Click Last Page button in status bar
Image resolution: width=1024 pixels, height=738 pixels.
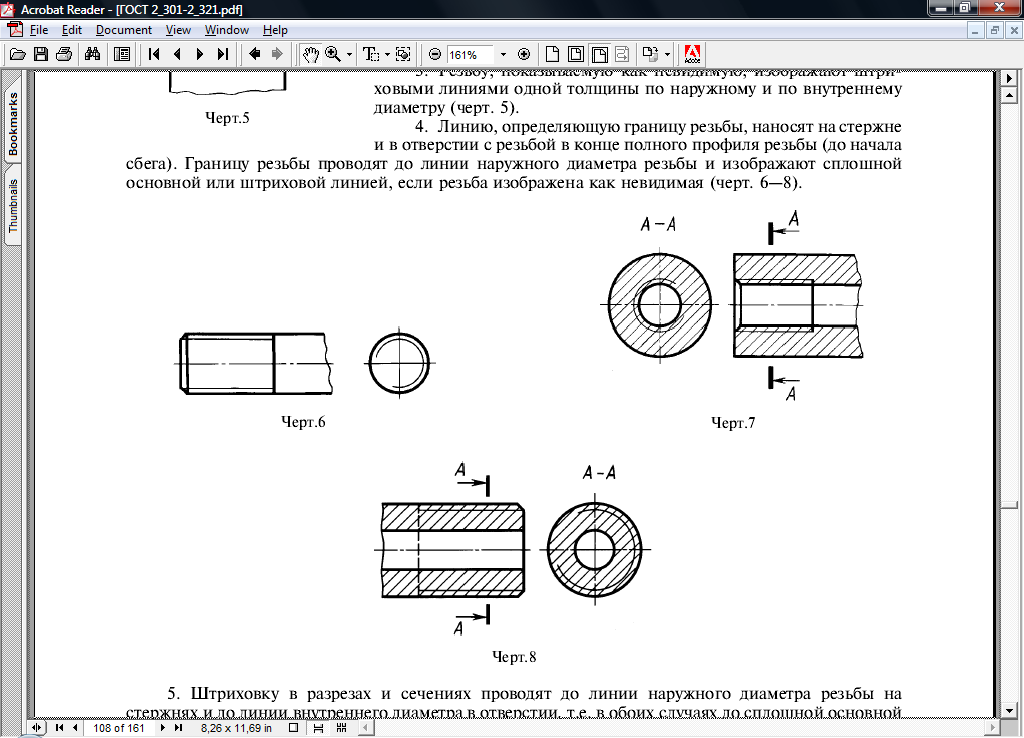click(x=178, y=728)
